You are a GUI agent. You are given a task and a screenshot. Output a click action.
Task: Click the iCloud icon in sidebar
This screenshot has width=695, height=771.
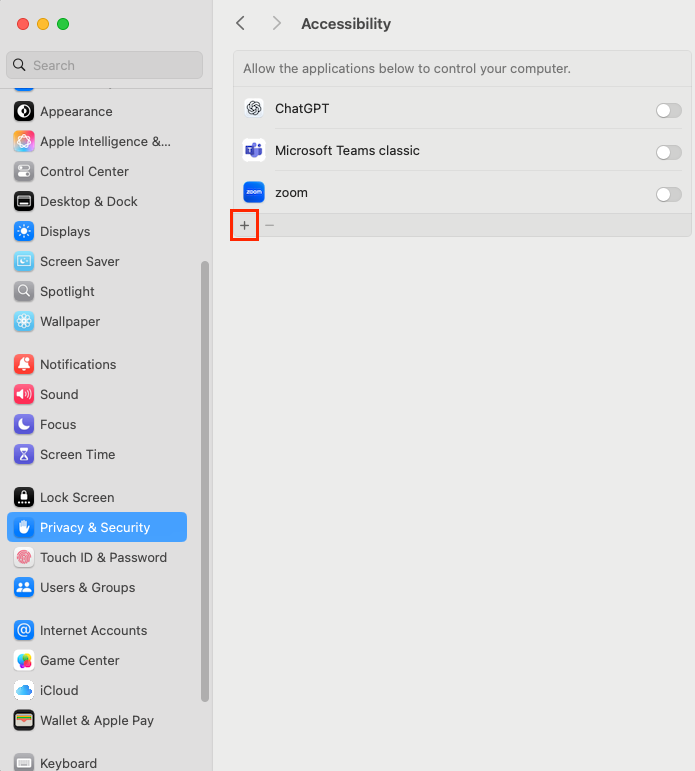click(24, 691)
